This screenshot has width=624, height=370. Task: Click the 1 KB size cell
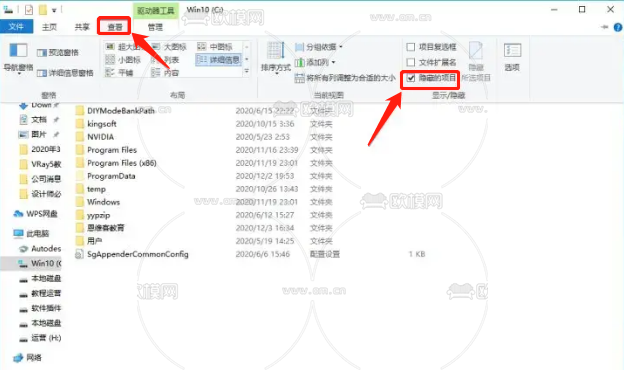click(x=417, y=254)
